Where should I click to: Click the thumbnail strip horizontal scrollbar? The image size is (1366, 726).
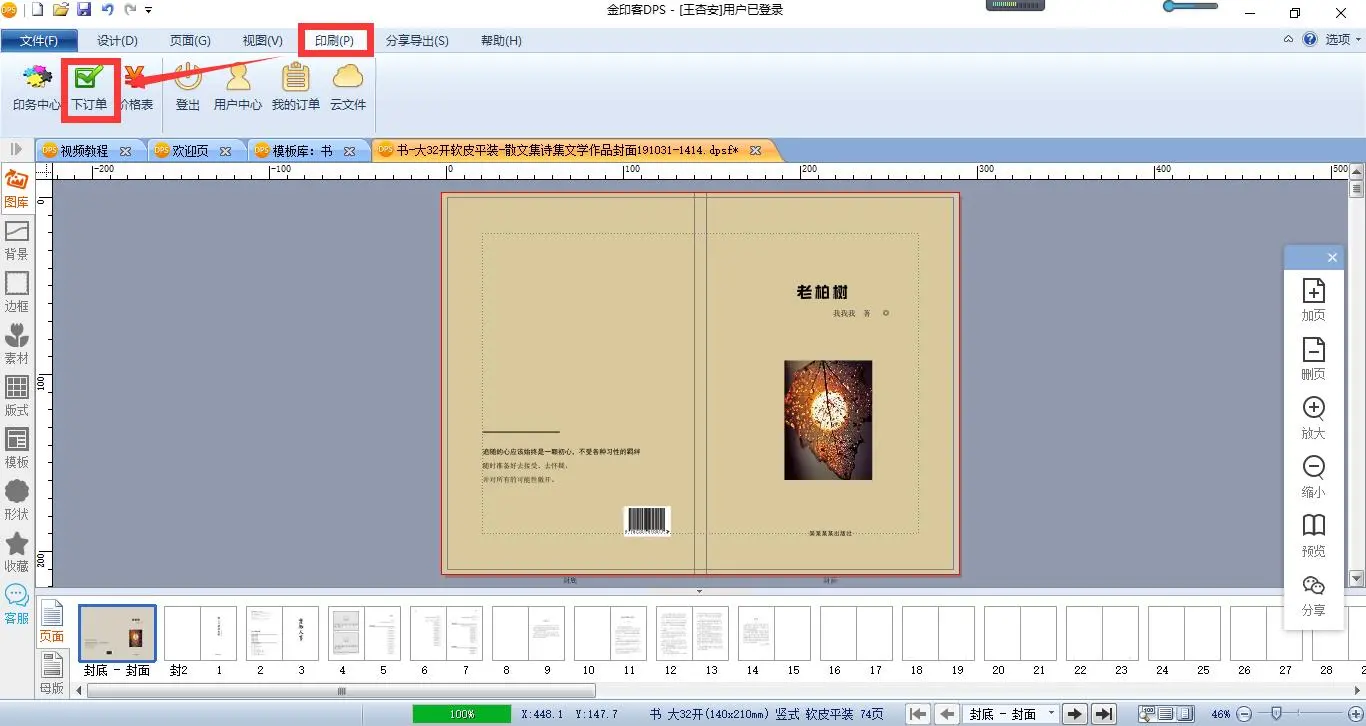click(342, 690)
